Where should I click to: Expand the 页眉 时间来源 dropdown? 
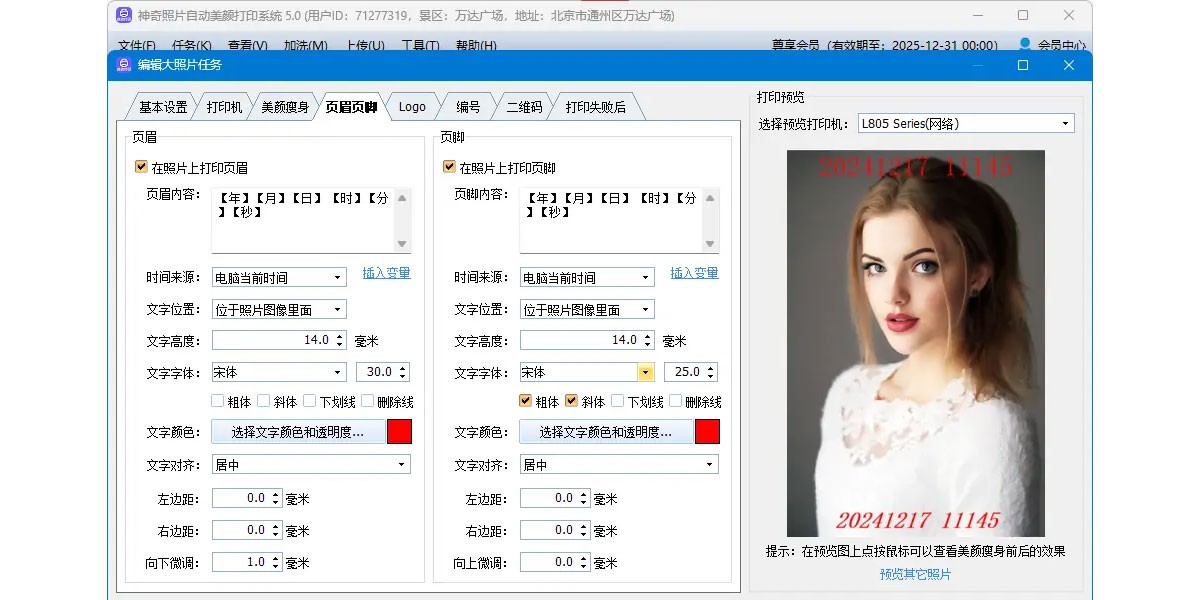click(x=338, y=278)
